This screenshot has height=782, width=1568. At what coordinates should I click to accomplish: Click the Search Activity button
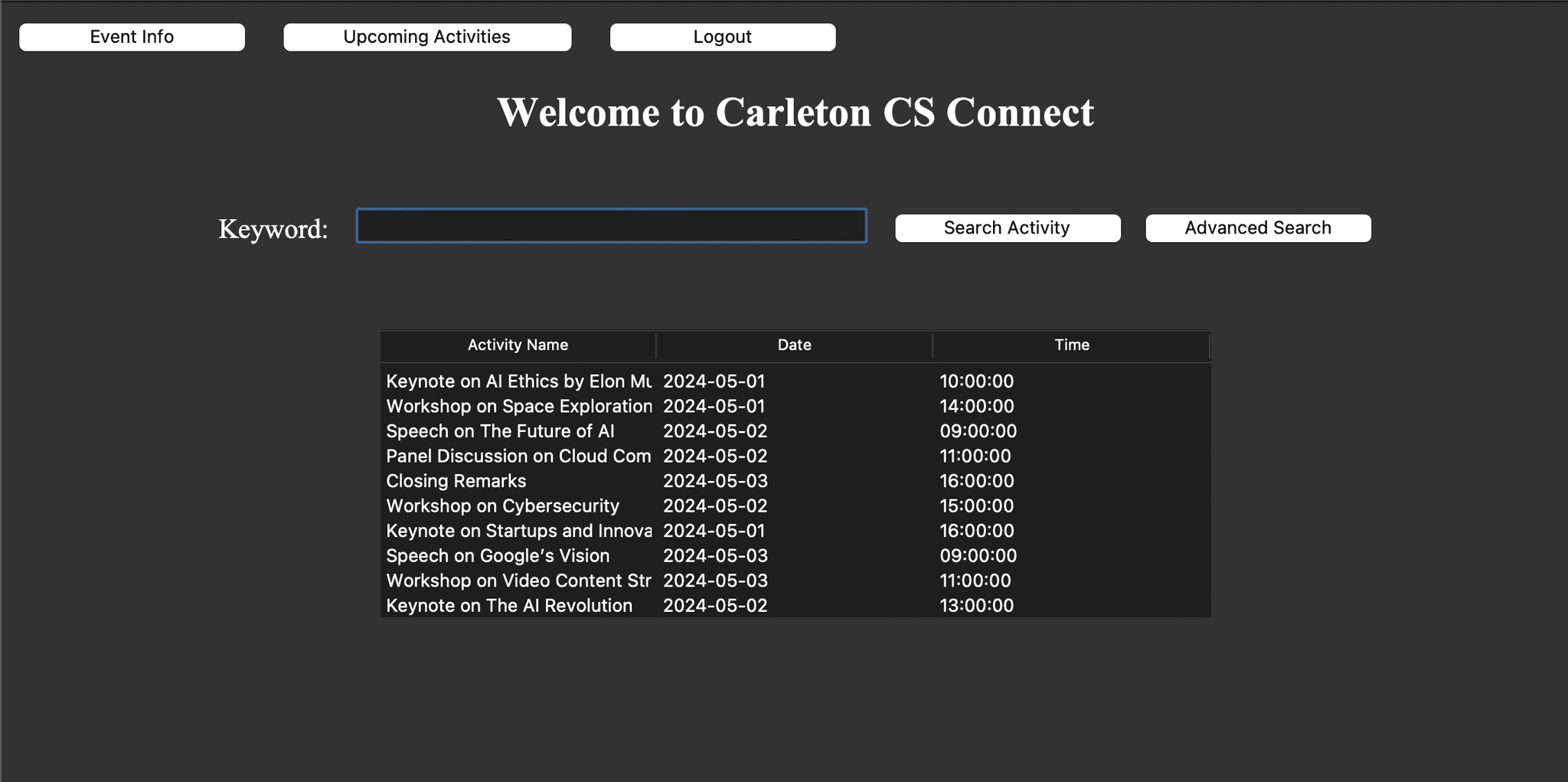point(1006,227)
